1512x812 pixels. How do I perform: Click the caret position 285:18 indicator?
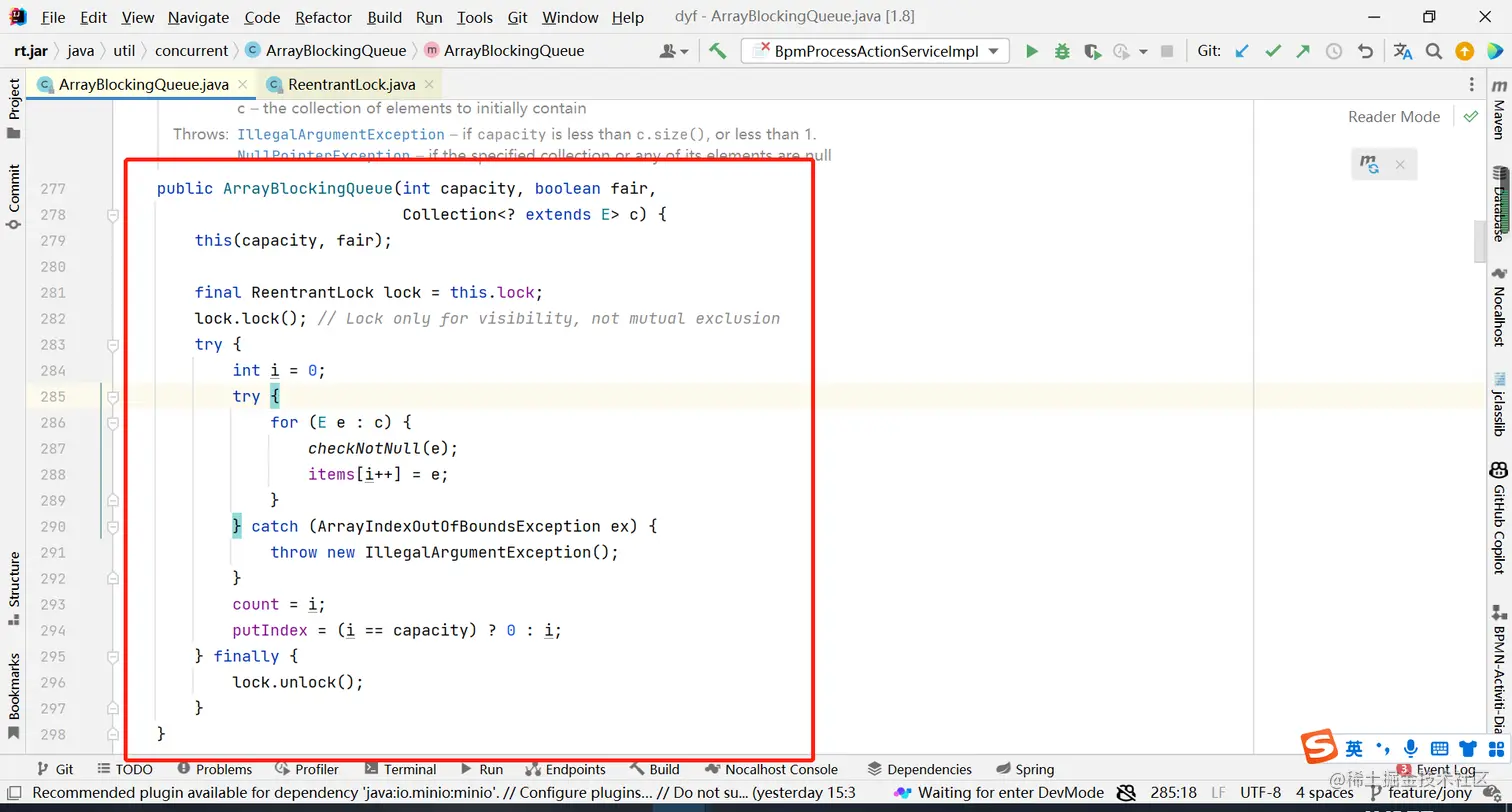pyautogui.click(x=1174, y=793)
